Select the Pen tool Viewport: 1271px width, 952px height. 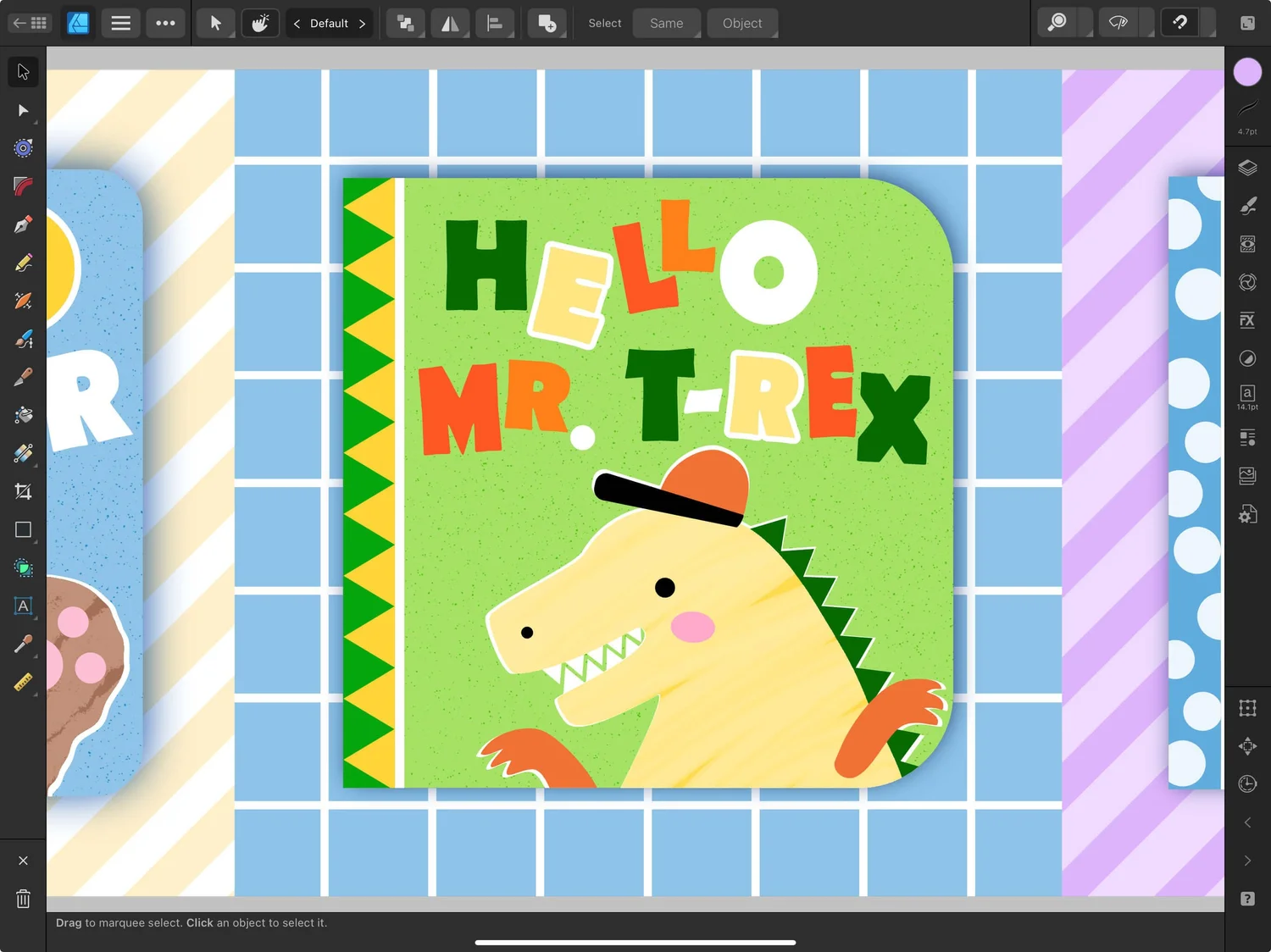click(x=23, y=224)
